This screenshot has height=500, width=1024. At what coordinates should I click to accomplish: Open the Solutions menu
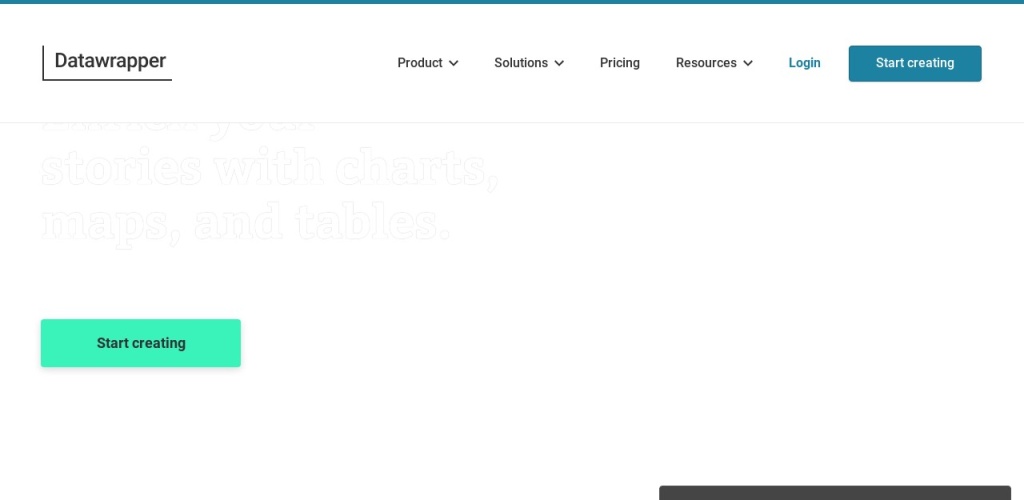(x=521, y=63)
